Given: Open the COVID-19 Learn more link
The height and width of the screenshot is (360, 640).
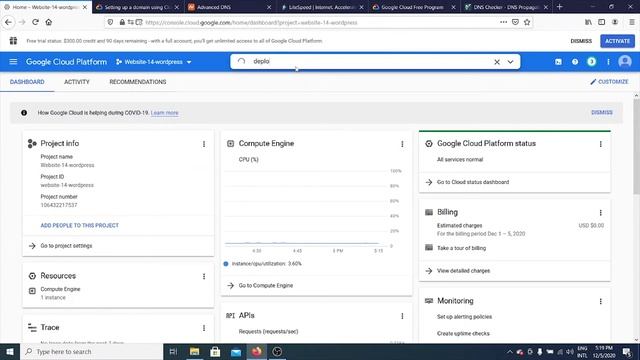Looking at the screenshot, I should (x=164, y=113).
